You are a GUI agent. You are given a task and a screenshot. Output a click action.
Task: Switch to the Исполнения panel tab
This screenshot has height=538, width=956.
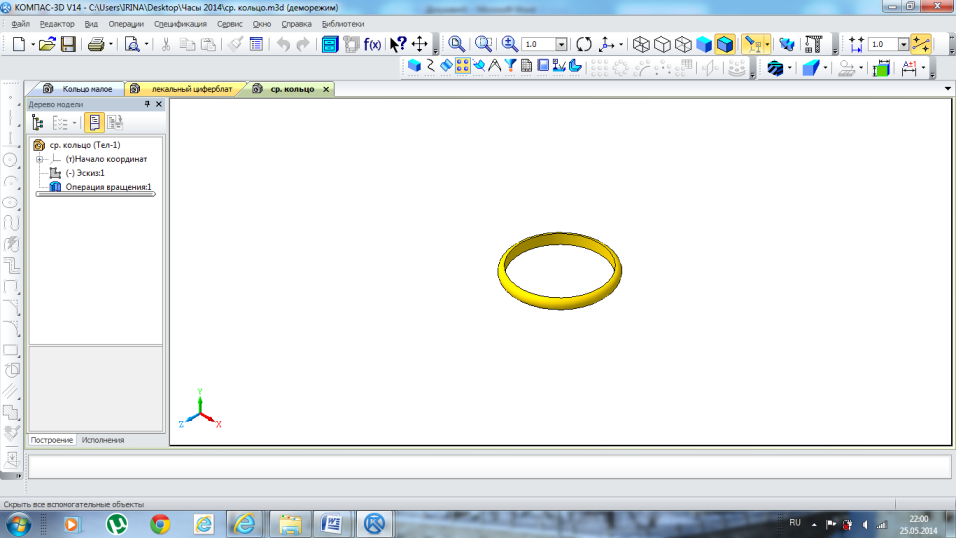[x=103, y=440]
